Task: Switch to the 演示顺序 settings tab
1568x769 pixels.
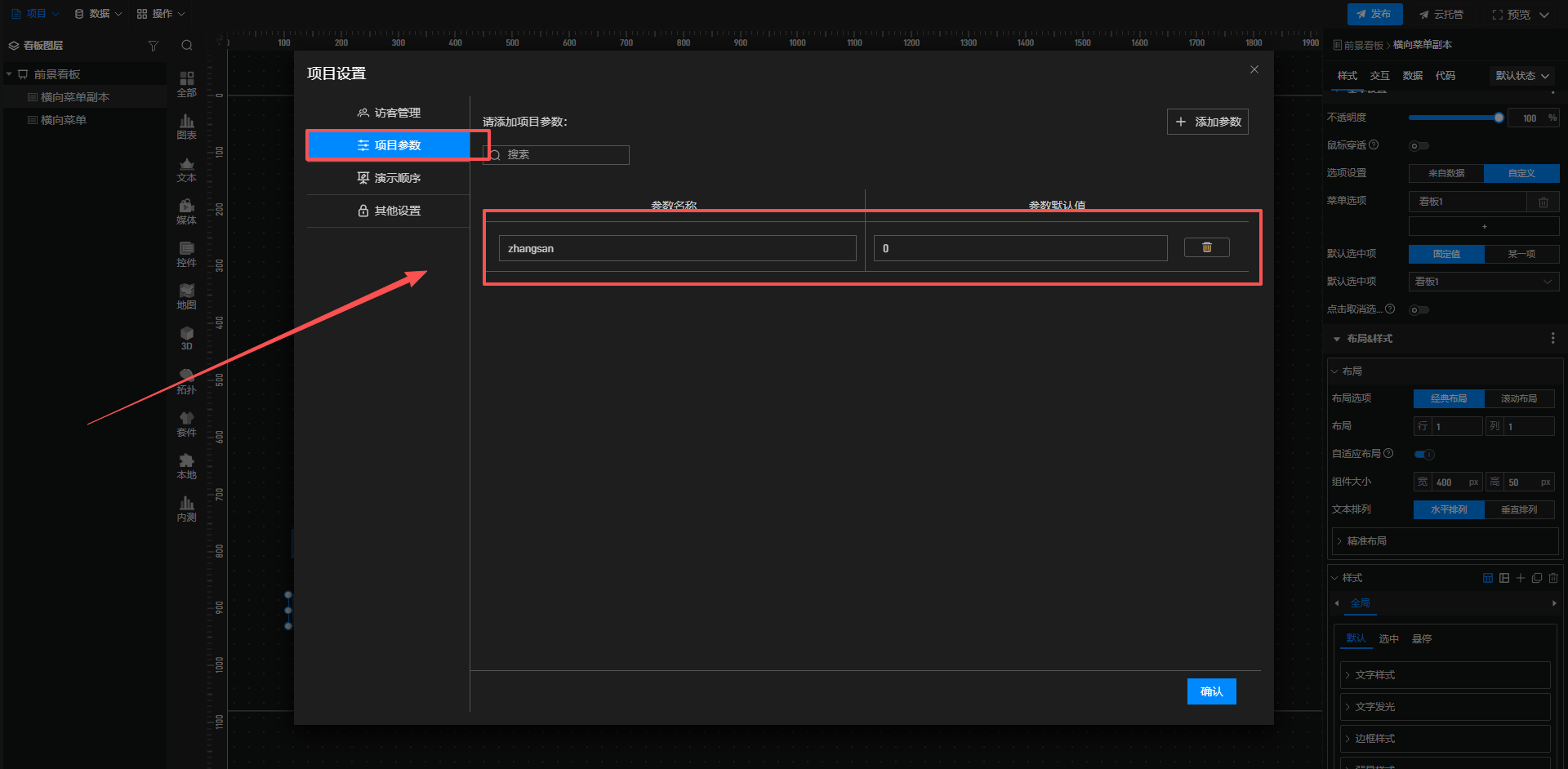Action: [389, 178]
